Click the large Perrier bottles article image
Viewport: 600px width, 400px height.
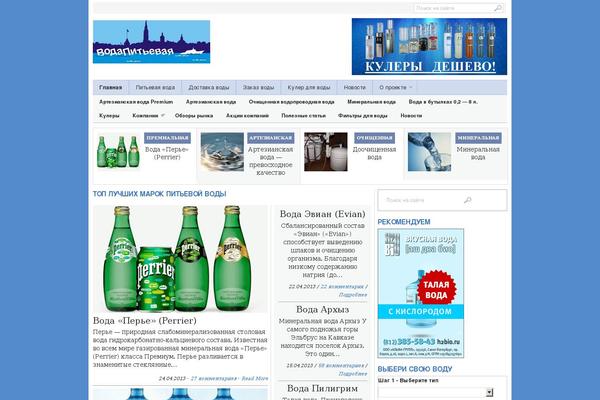point(180,259)
